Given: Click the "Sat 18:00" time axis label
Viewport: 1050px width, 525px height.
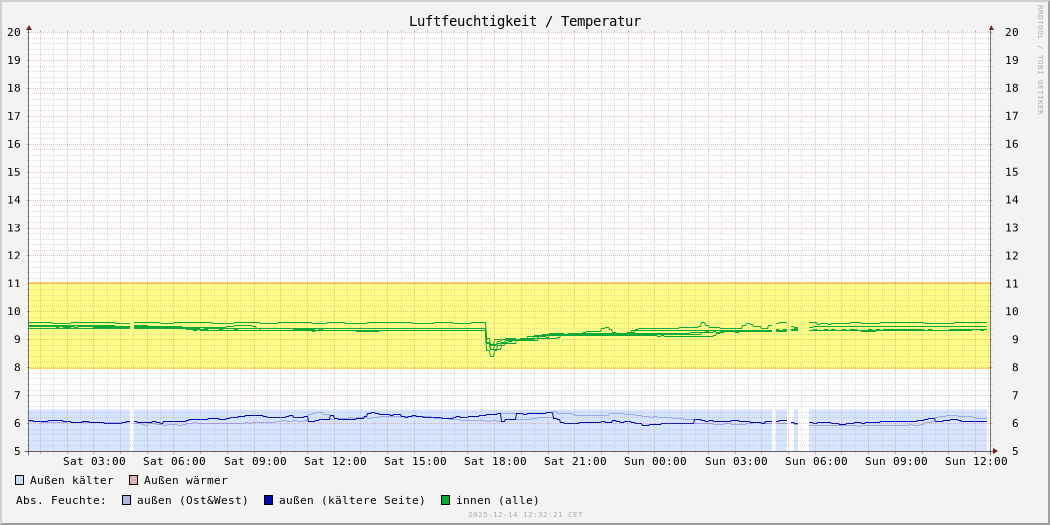Looking at the screenshot, I should (495, 461).
